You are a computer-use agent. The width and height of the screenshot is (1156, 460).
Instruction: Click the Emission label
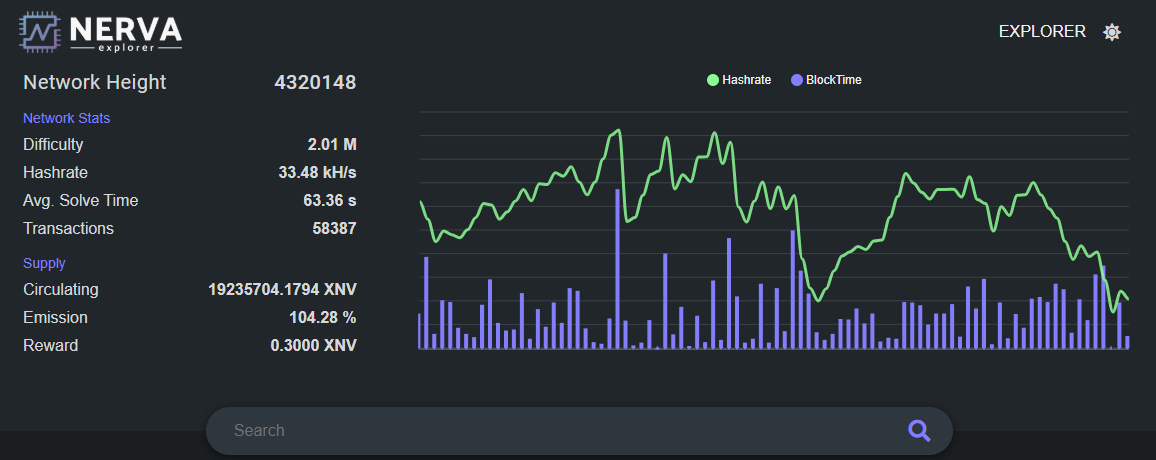tap(55, 317)
